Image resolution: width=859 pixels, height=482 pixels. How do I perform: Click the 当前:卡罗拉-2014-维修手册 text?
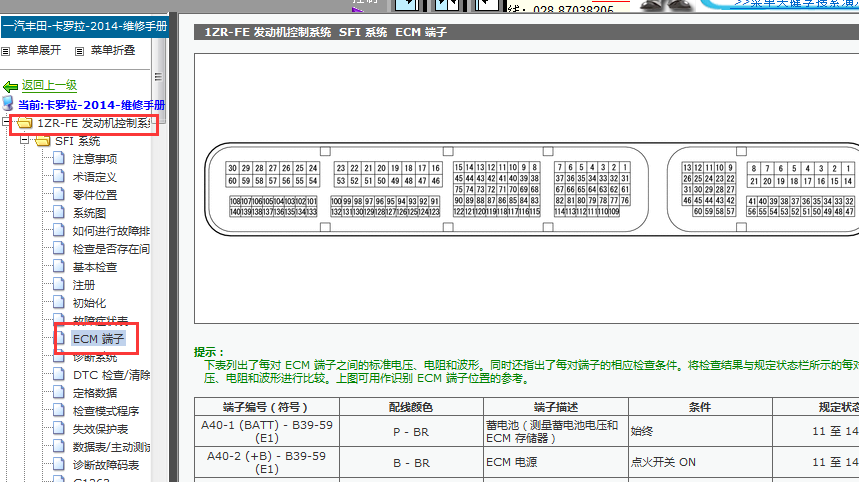[x=91, y=105]
